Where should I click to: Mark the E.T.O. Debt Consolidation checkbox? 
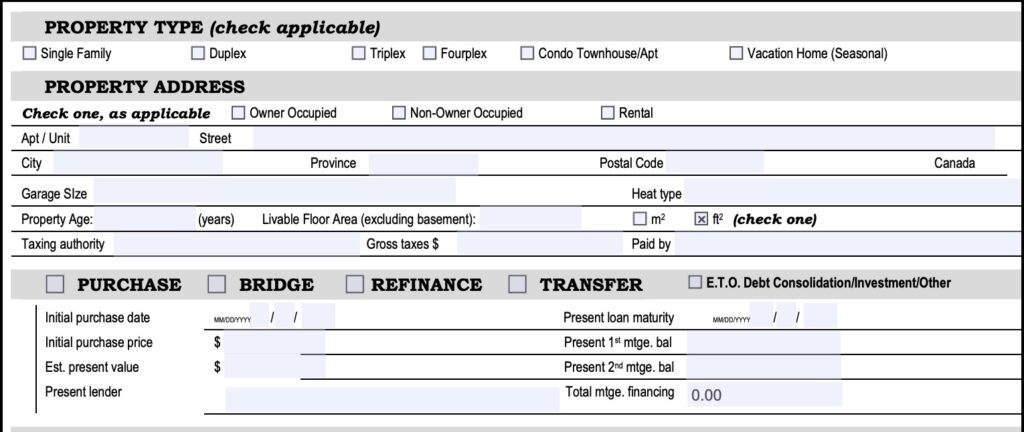point(695,283)
